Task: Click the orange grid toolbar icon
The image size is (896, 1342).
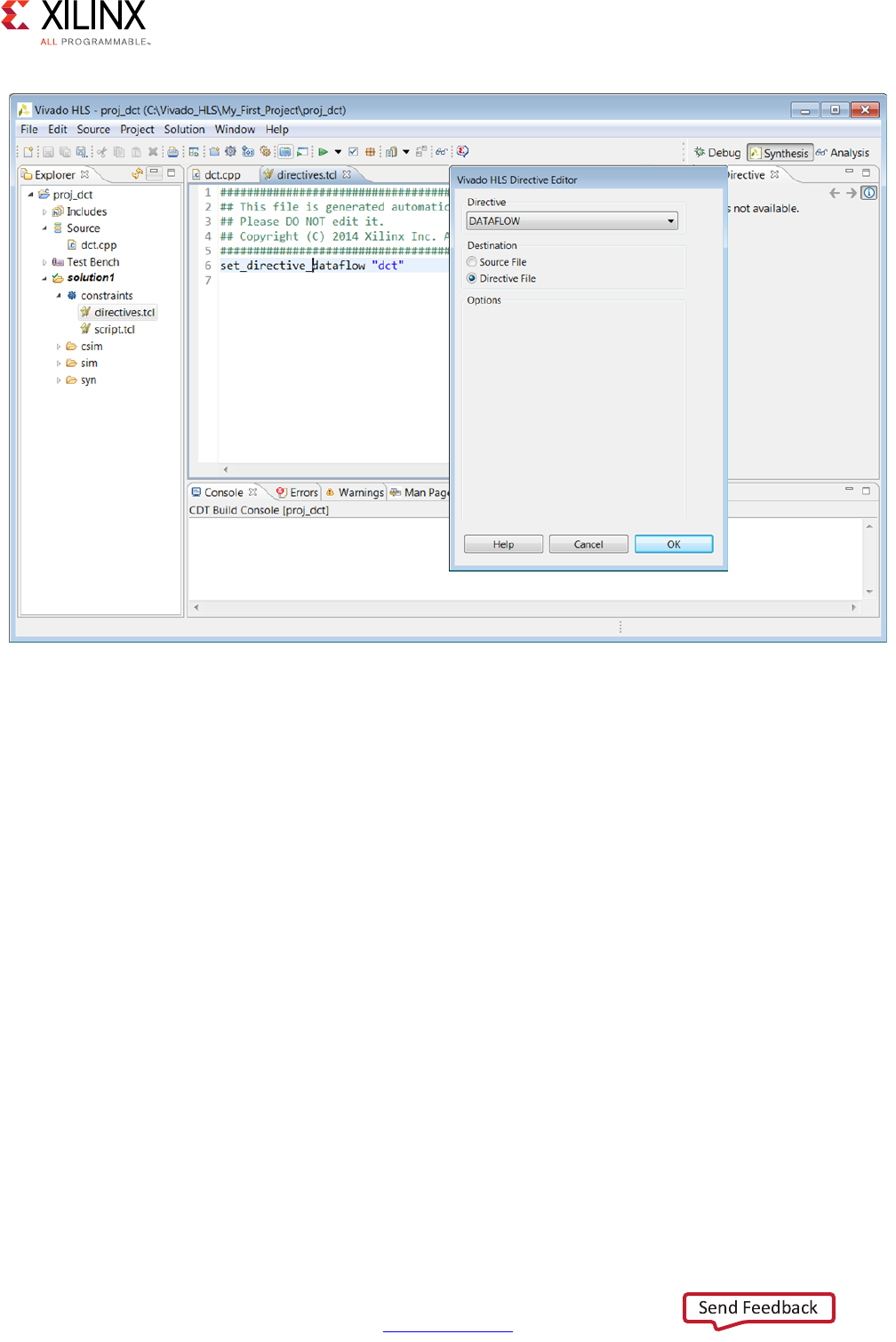Action: pyautogui.click(x=371, y=152)
